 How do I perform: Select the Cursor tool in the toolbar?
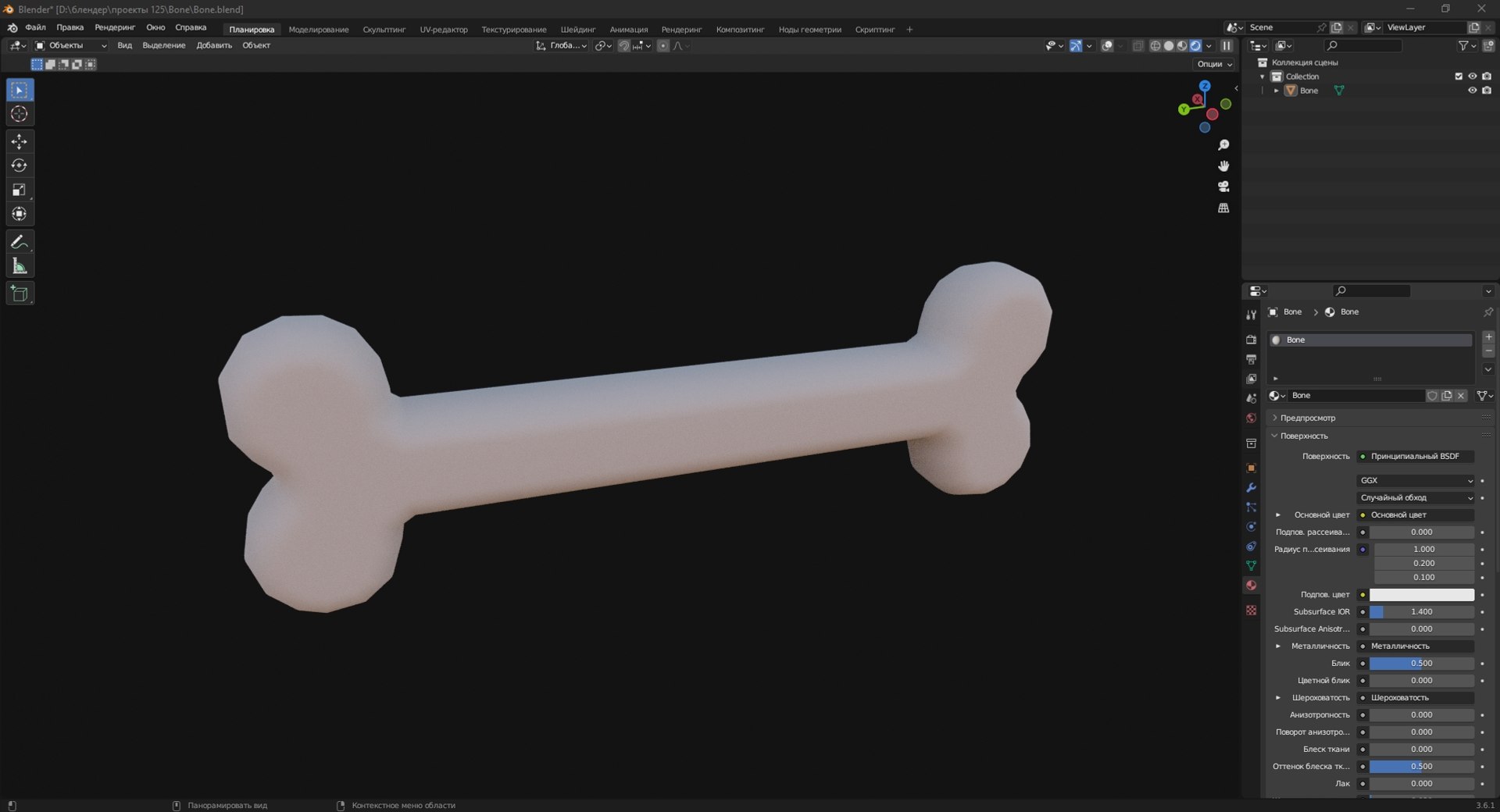tap(20, 114)
